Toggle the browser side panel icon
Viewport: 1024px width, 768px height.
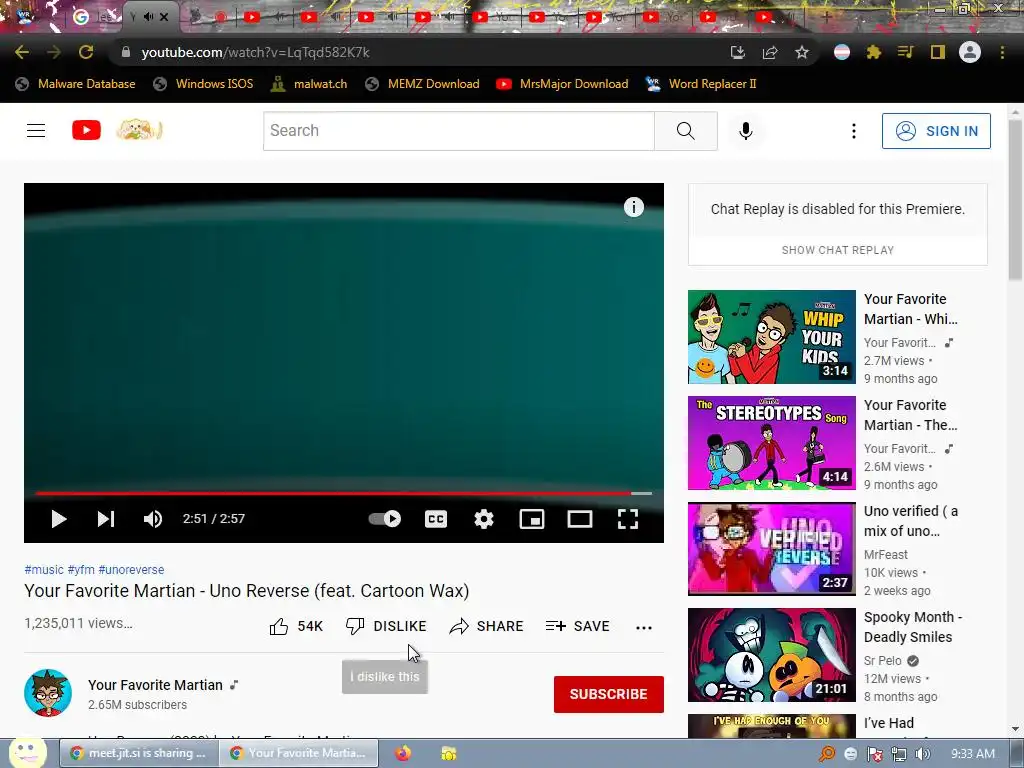(938, 52)
